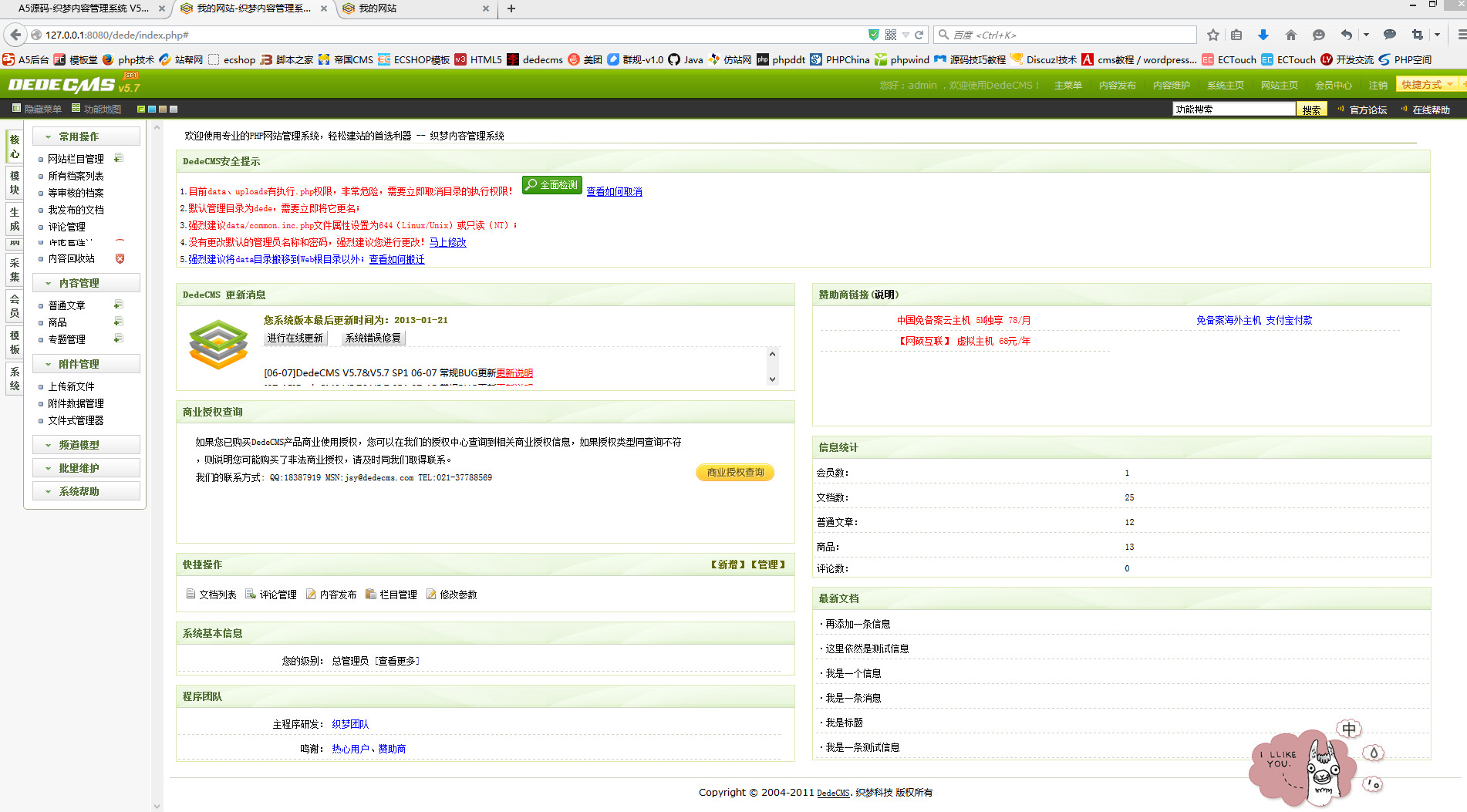Click the DedeCMS stacked-layers logo image

coord(218,345)
